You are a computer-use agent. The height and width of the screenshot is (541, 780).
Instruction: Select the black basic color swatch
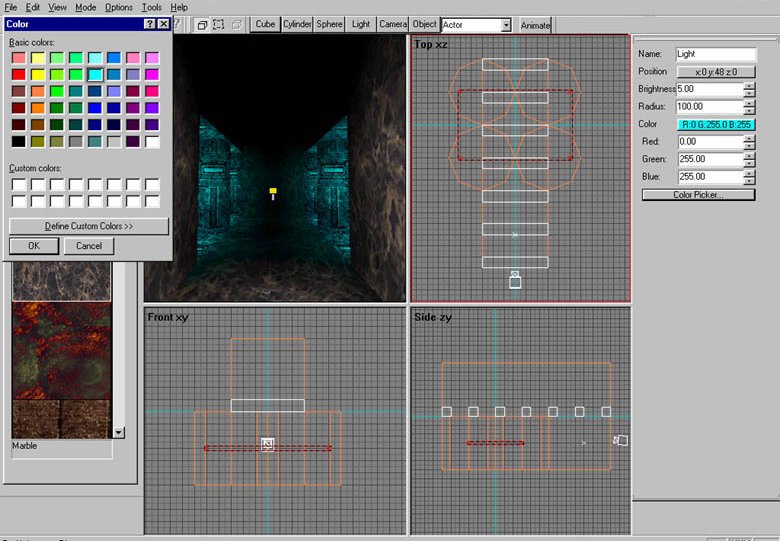18,142
